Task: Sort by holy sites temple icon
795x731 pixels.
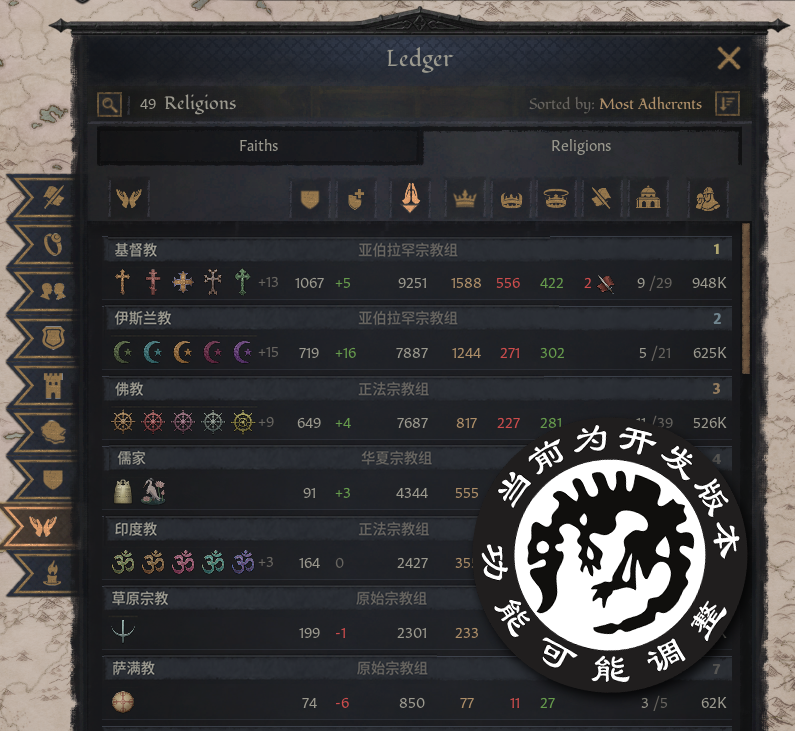Action: click(648, 198)
